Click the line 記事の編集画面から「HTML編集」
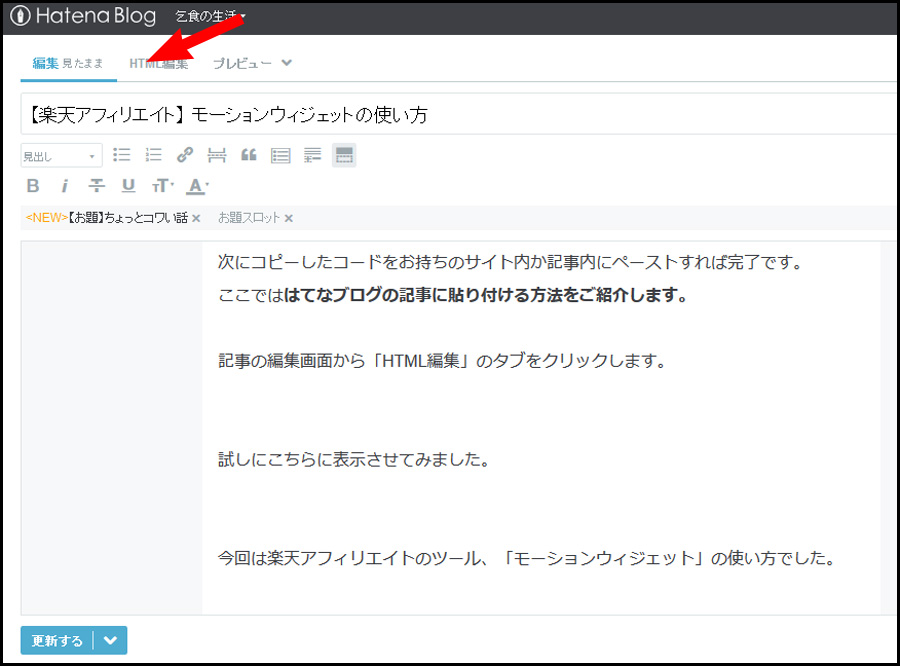900x666 pixels. 441,361
